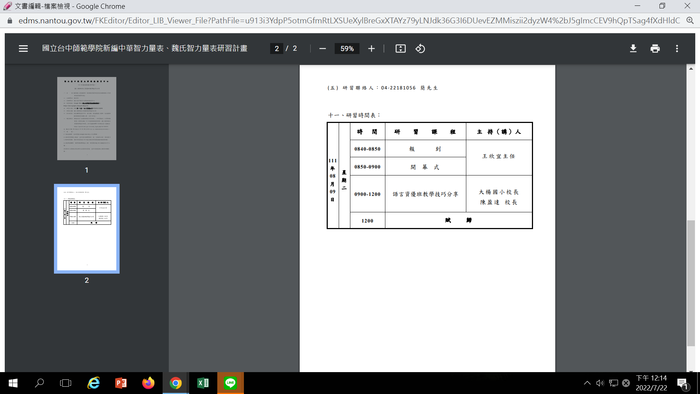Click the 59% zoom level field
The width and height of the screenshot is (700, 394).
point(347,49)
